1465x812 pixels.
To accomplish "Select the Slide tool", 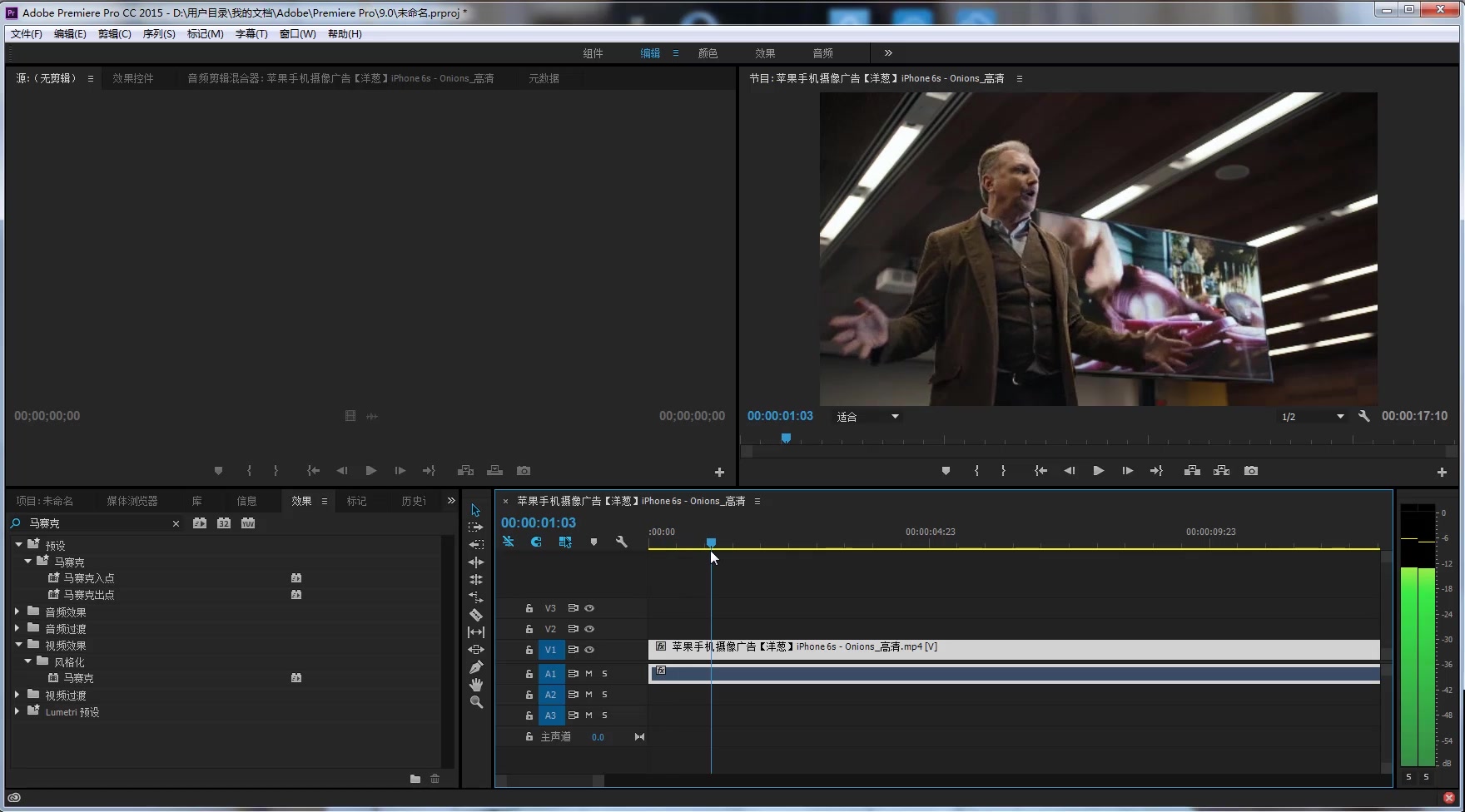I will pos(475,650).
